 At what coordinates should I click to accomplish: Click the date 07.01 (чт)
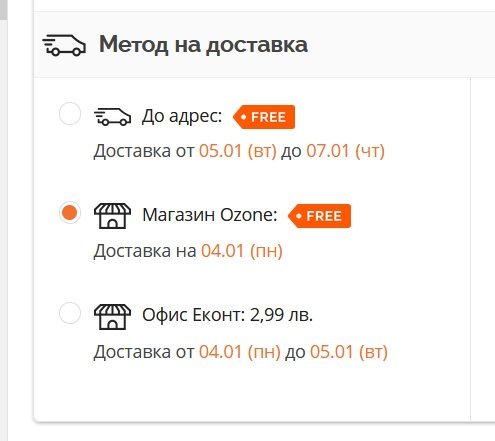345,151
